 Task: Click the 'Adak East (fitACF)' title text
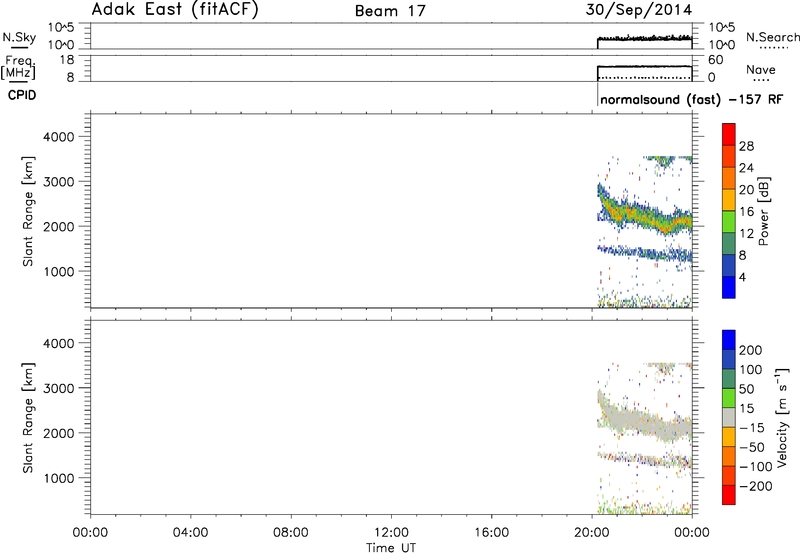click(x=175, y=10)
